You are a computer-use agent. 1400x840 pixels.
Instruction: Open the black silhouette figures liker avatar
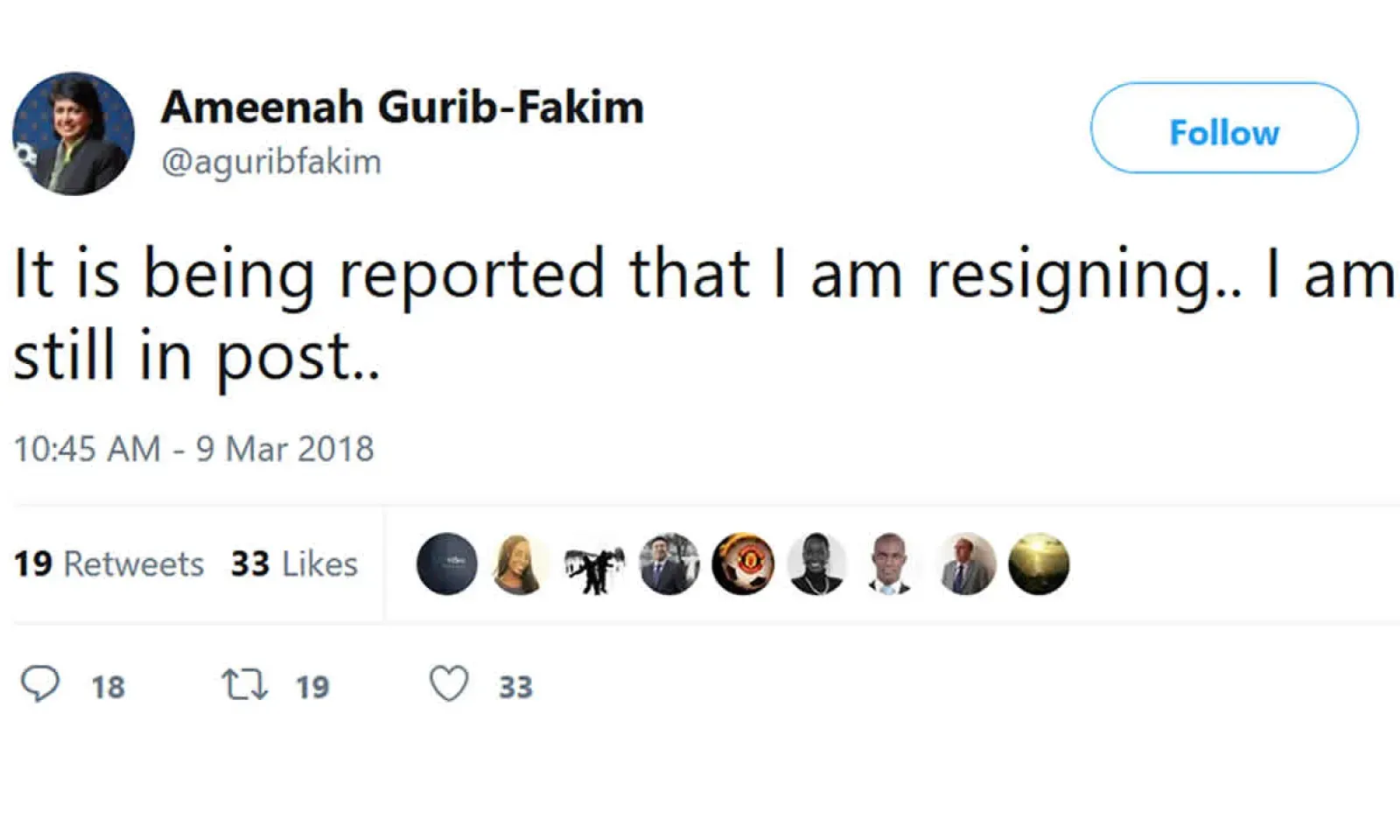pyautogui.click(x=595, y=564)
